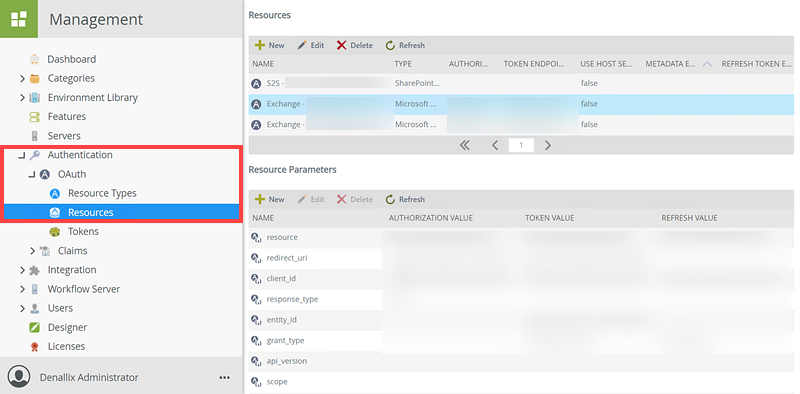Expand the Categories tree node
This screenshot has width=800, height=394.
pos(22,79)
